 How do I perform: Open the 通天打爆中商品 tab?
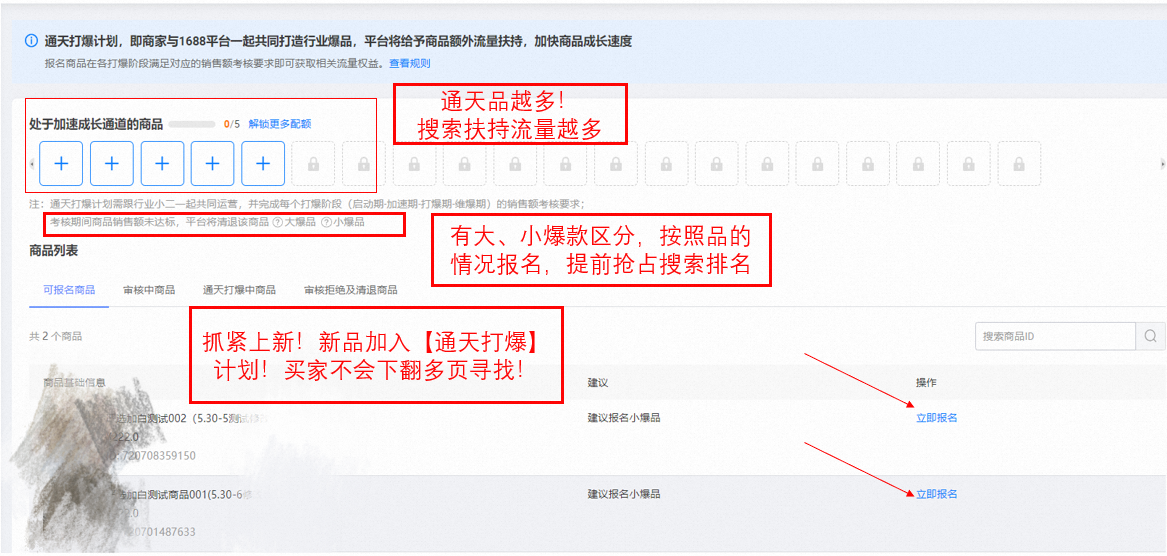point(239,290)
